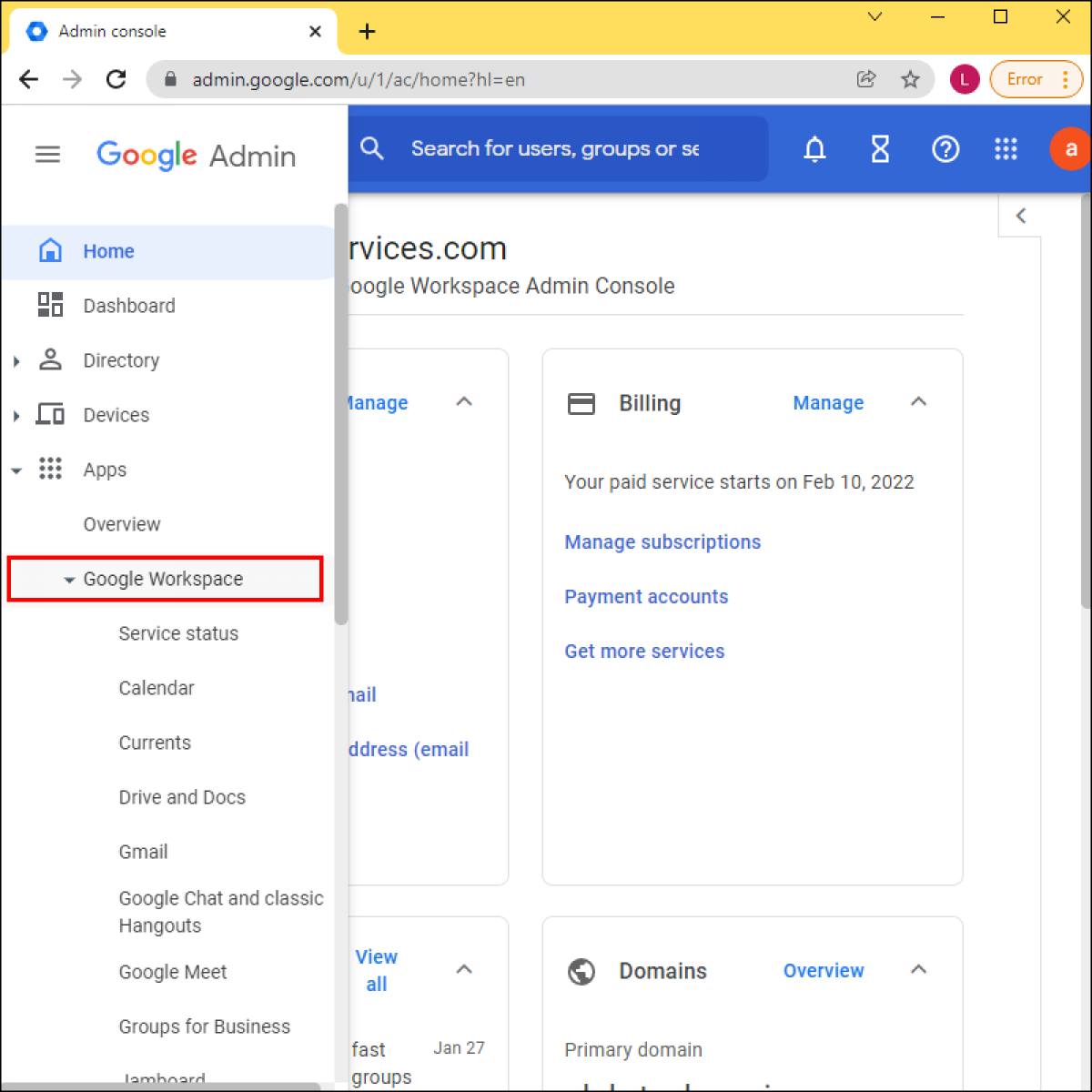The width and height of the screenshot is (1092, 1092).
Task: Click the browser profile avatar labeled L
Action: tap(964, 79)
